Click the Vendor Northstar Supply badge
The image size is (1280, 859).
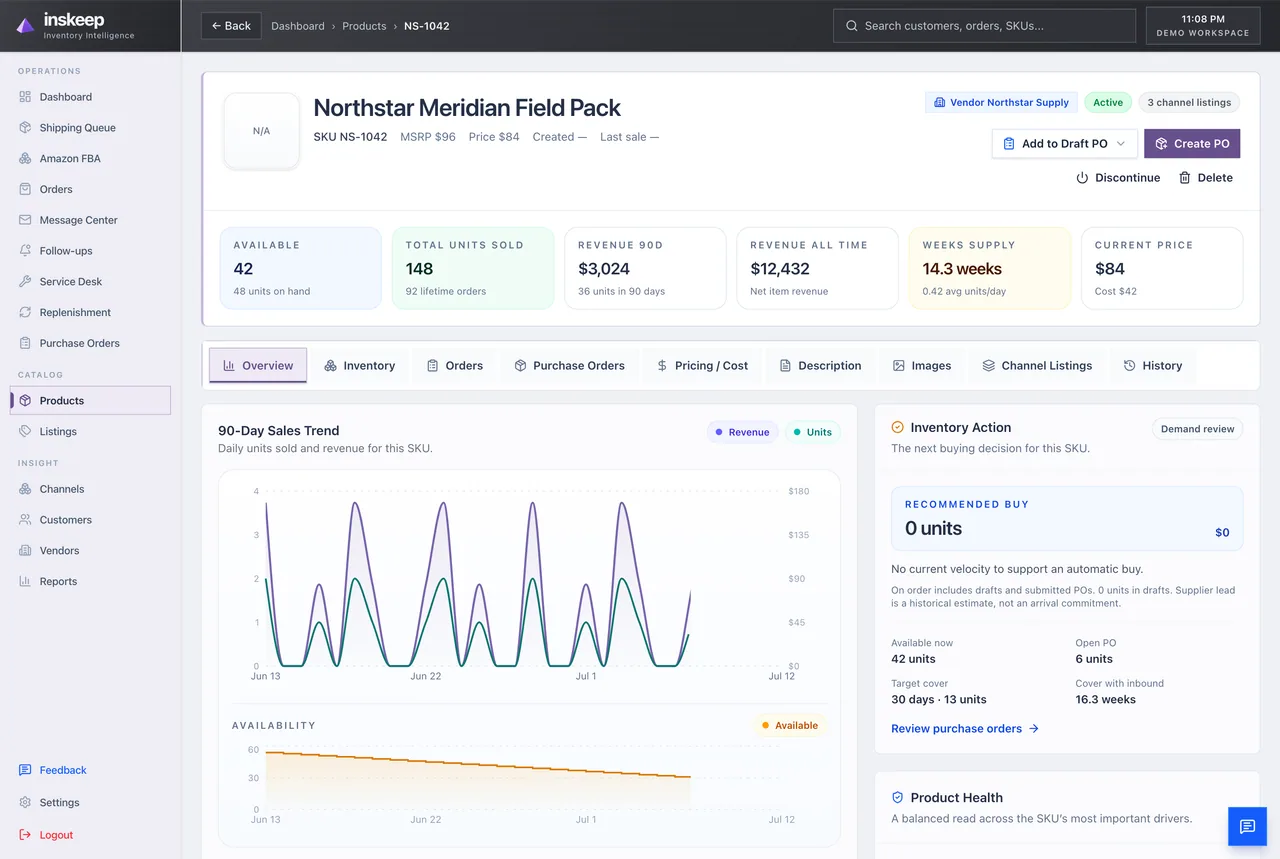pyautogui.click(x=1001, y=102)
